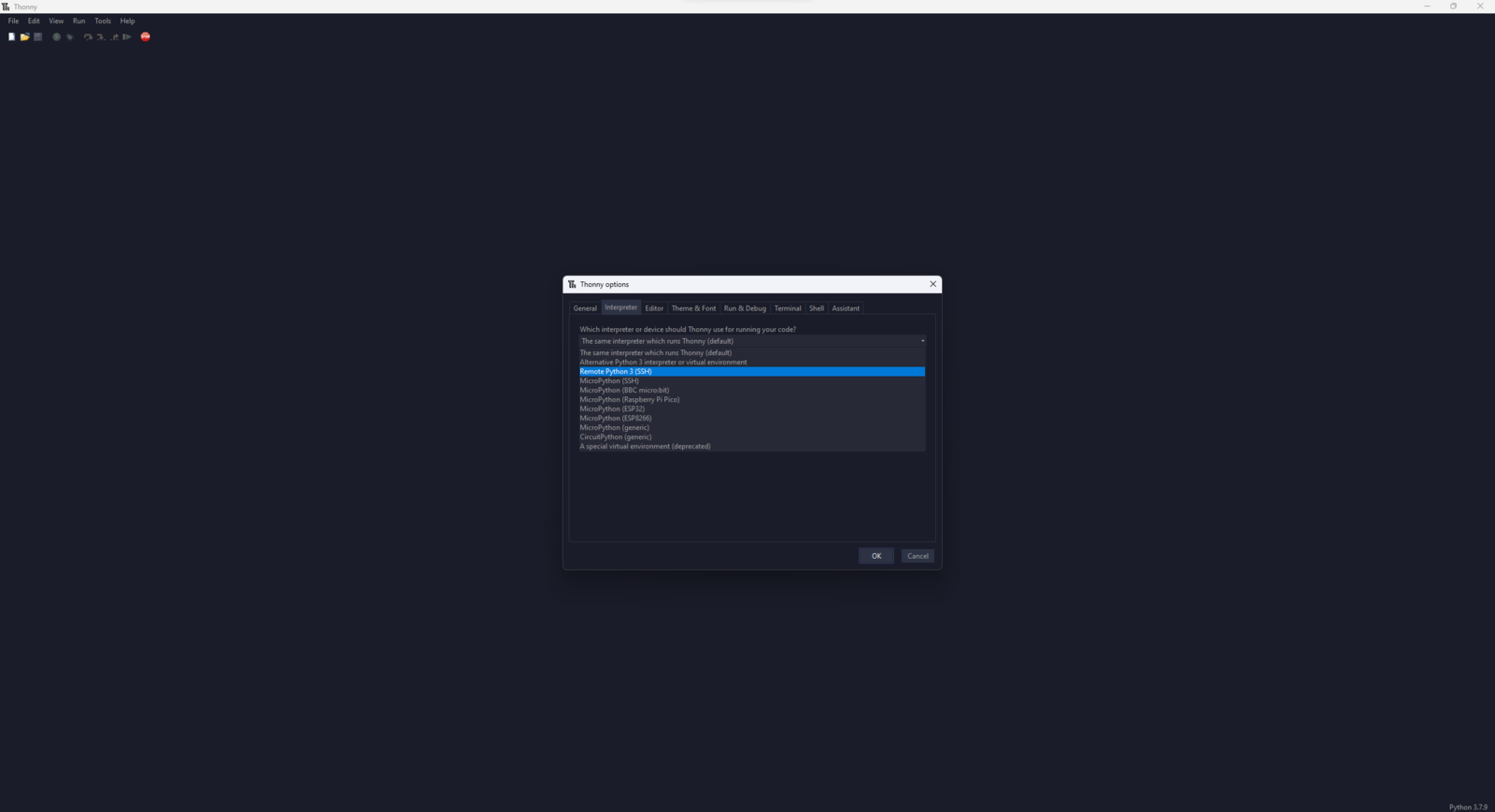Choose Alternative Python 3 interpreter or virtual environment
This screenshot has width=1495, height=812.
point(752,363)
